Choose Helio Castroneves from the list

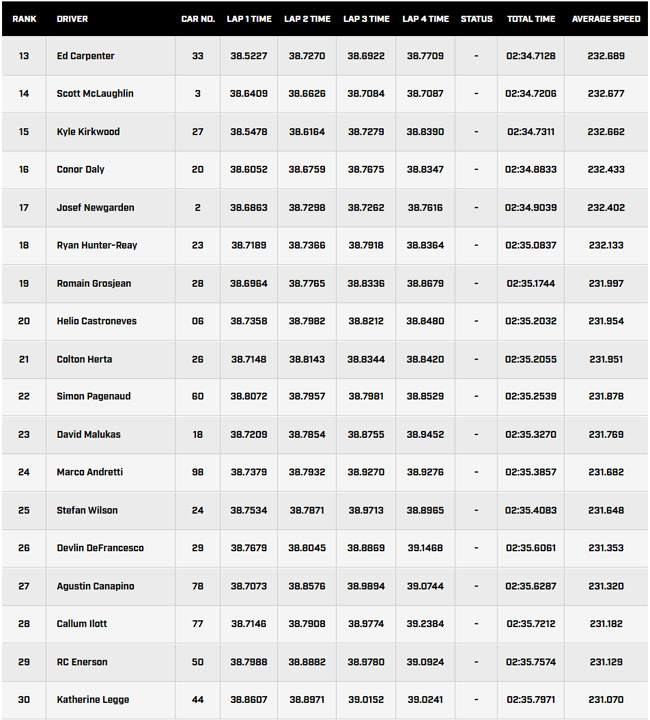(x=97, y=321)
